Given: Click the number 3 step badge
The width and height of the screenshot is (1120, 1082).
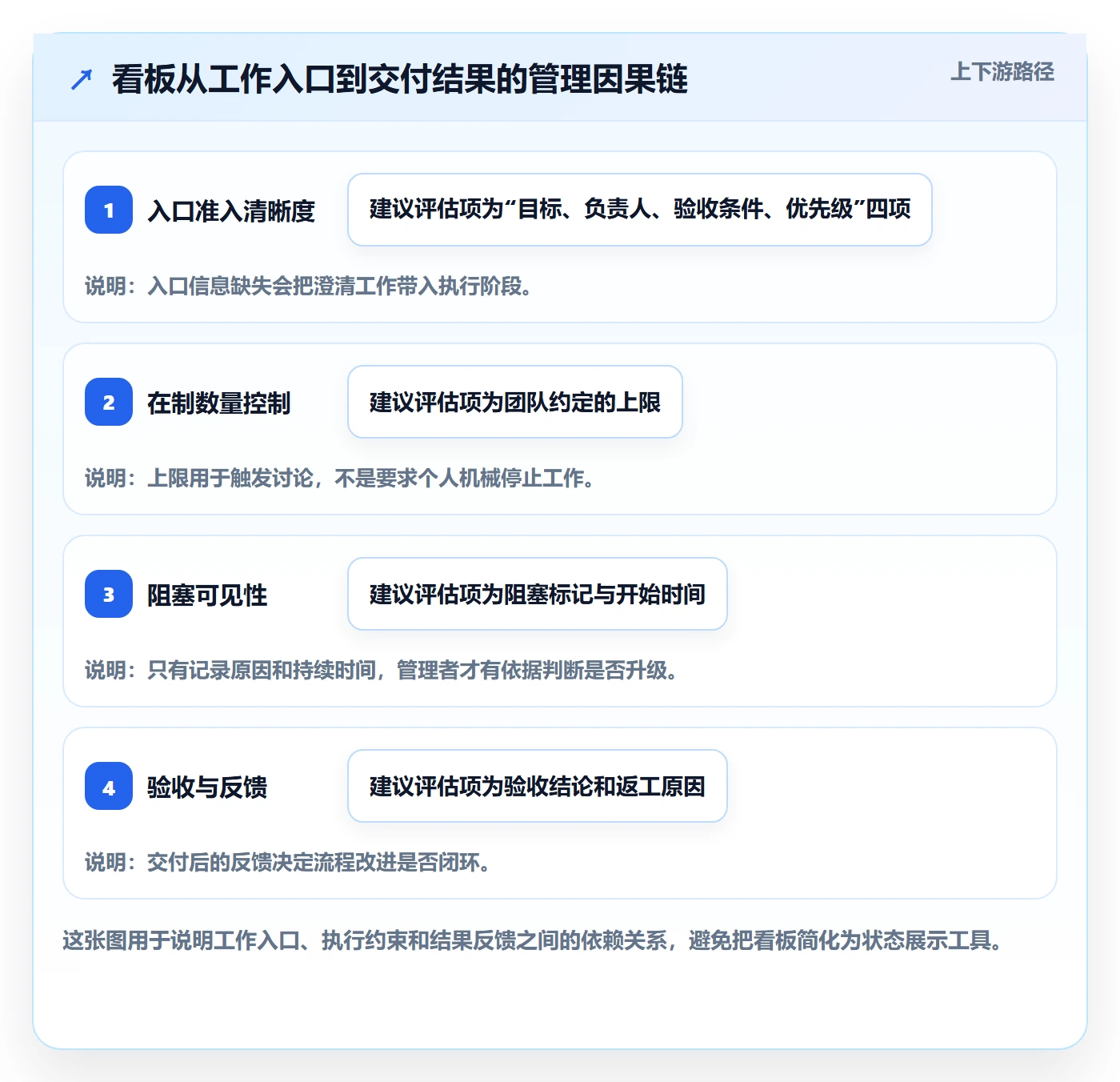Looking at the screenshot, I should (109, 594).
